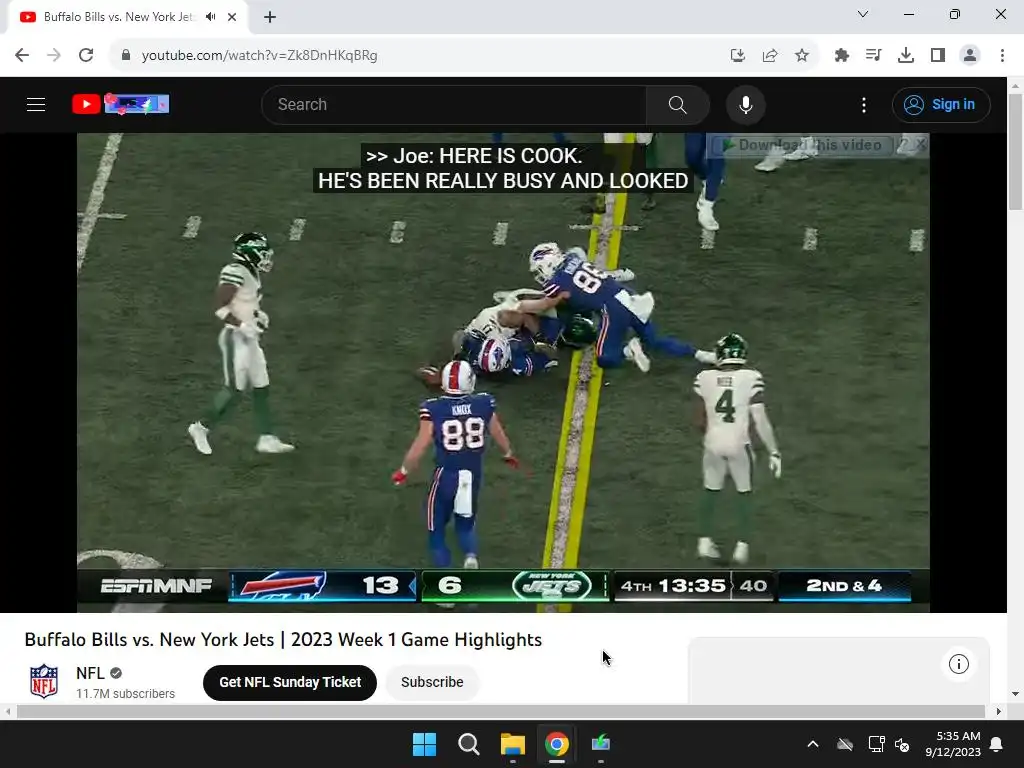Switch to Chrome in the taskbar

[x=556, y=744]
